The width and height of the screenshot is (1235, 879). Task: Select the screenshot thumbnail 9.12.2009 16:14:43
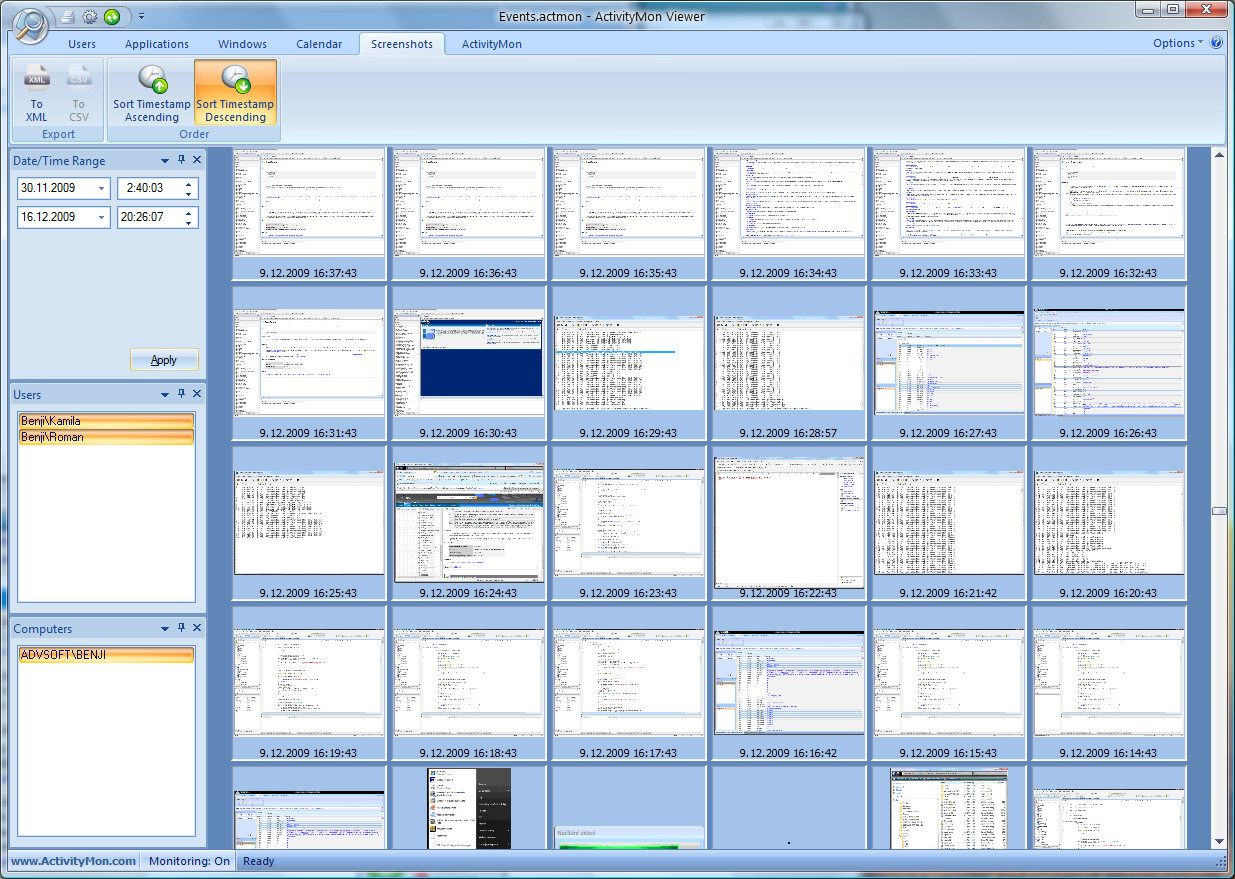coord(1108,683)
